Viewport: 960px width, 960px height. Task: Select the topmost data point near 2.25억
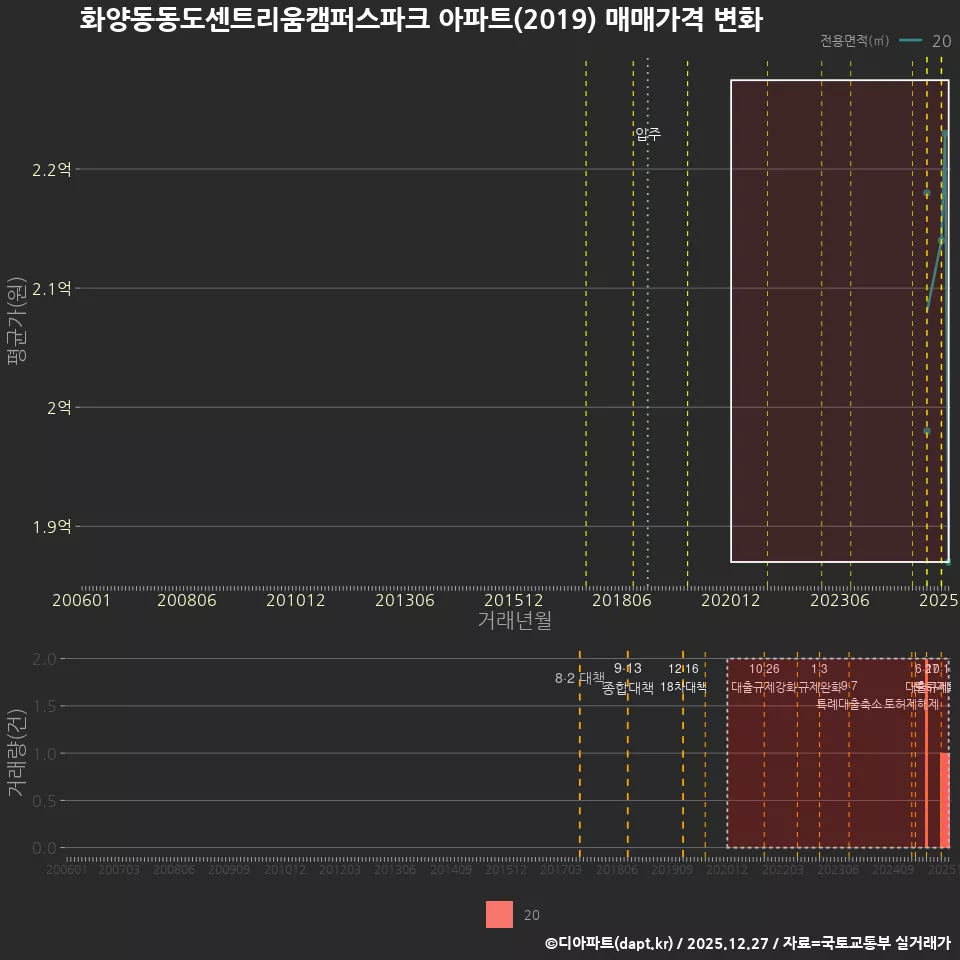[x=944, y=131]
